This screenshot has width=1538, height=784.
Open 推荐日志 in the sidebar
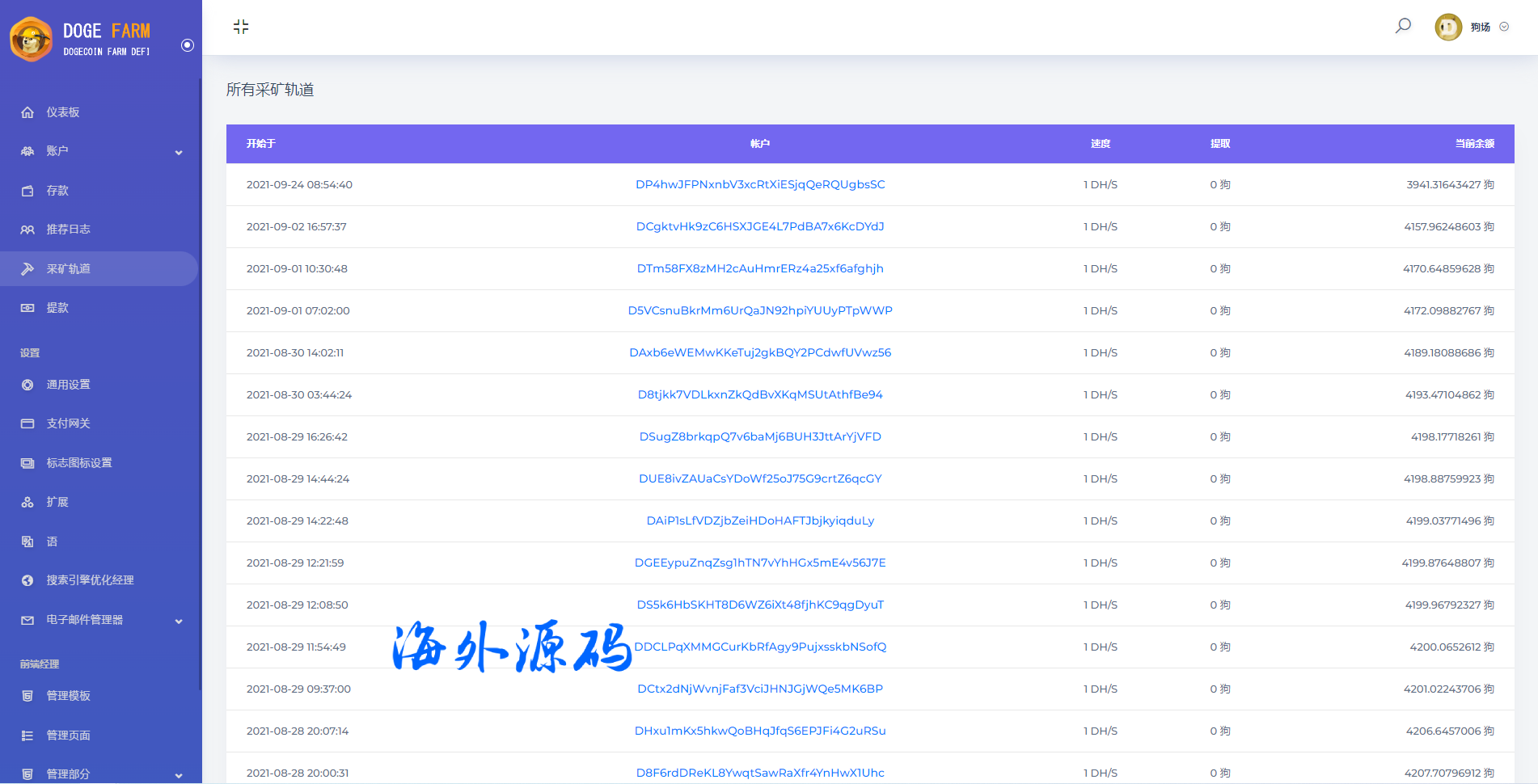[x=68, y=230]
